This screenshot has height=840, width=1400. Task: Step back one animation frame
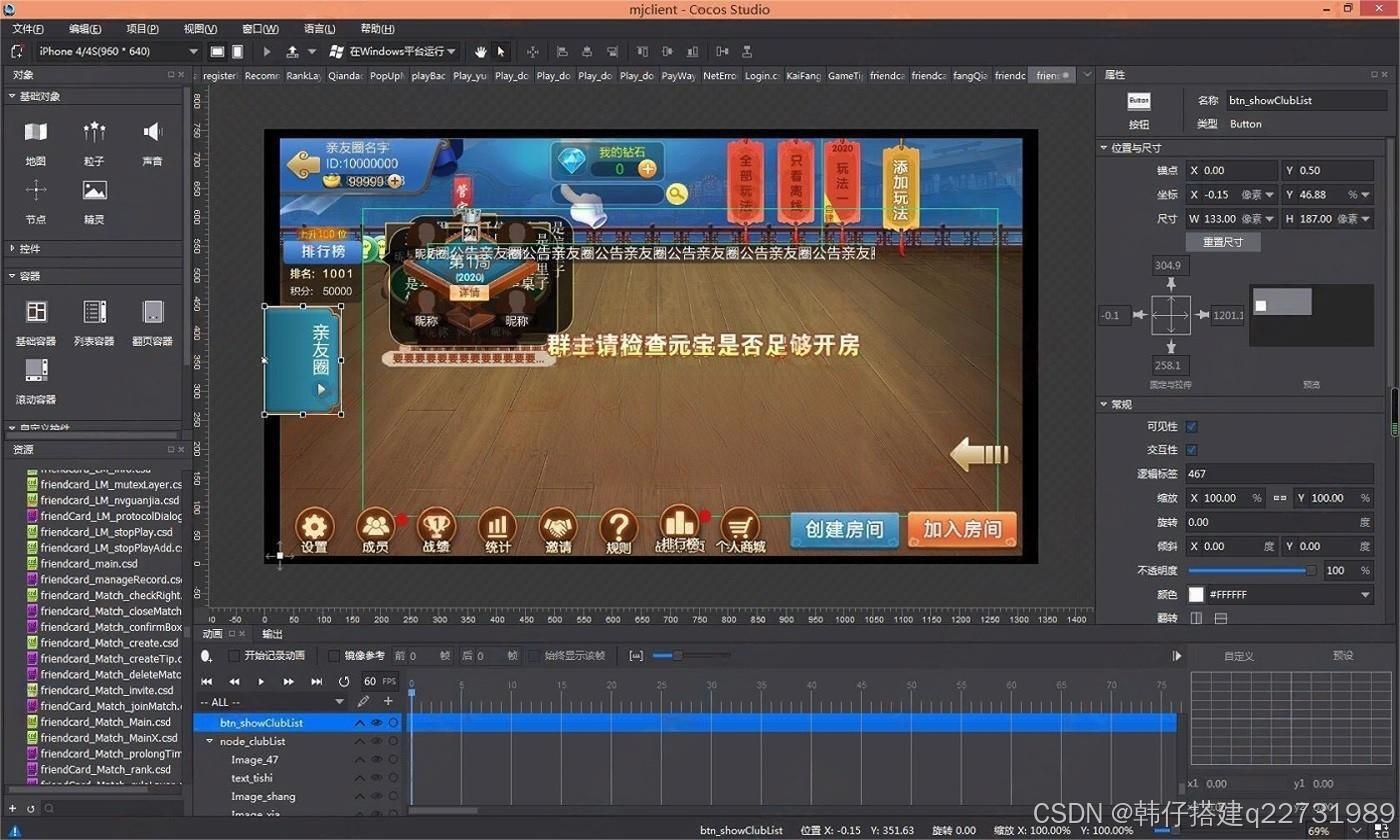tap(234, 681)
